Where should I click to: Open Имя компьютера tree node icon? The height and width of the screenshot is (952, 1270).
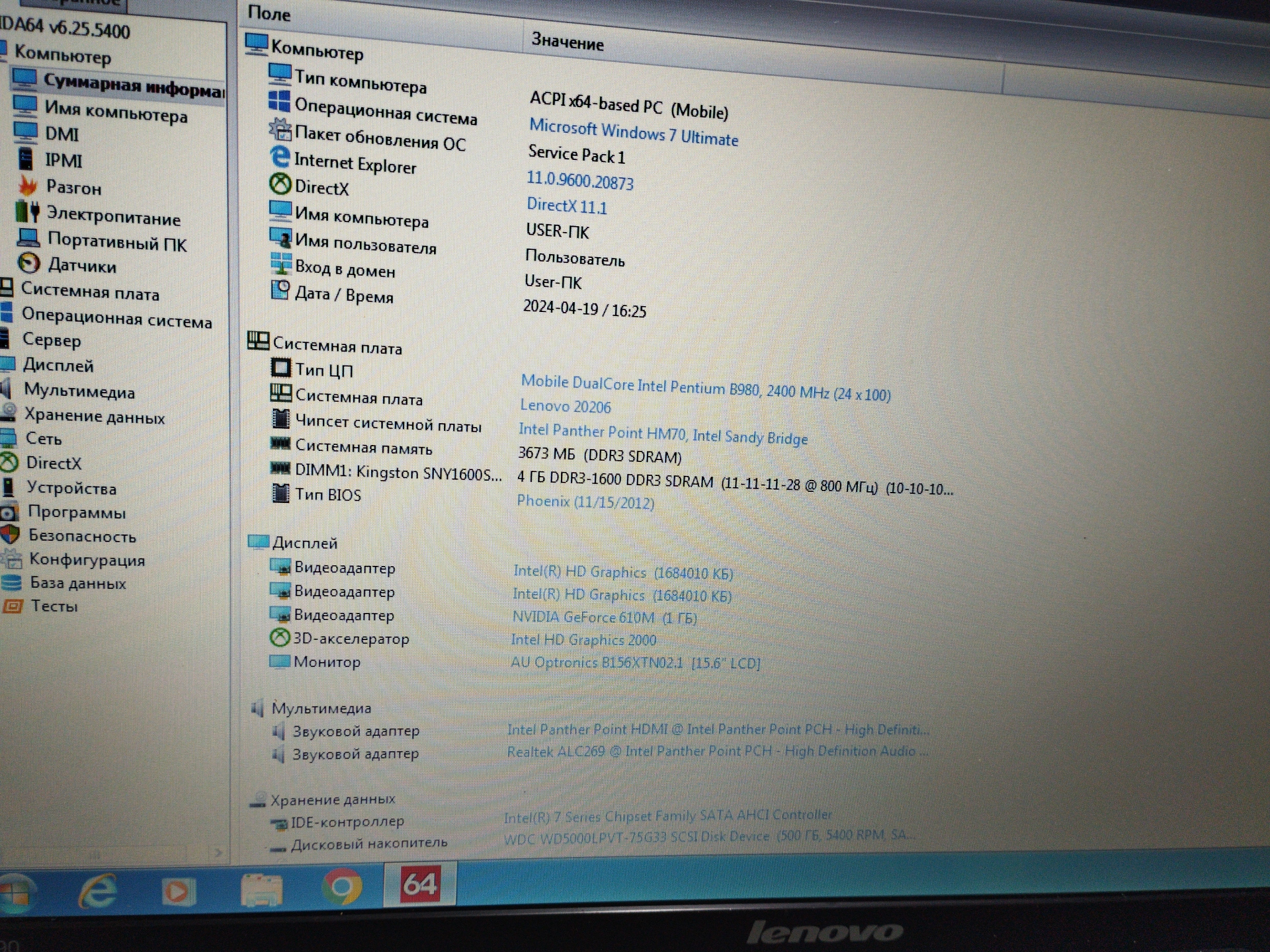[x=25, y=106]
